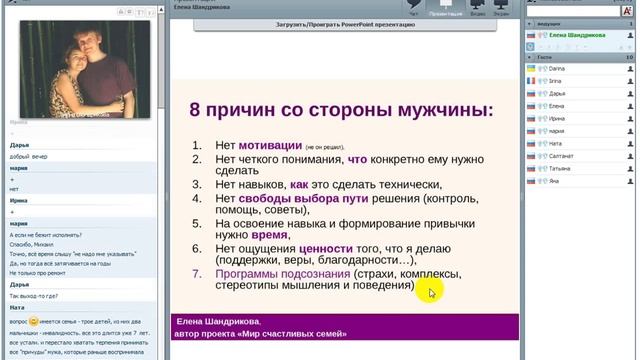This screenshot has width=640, height=360.
Task: Click slide item 'Программы подсознания'
Action: click(282, 274)
